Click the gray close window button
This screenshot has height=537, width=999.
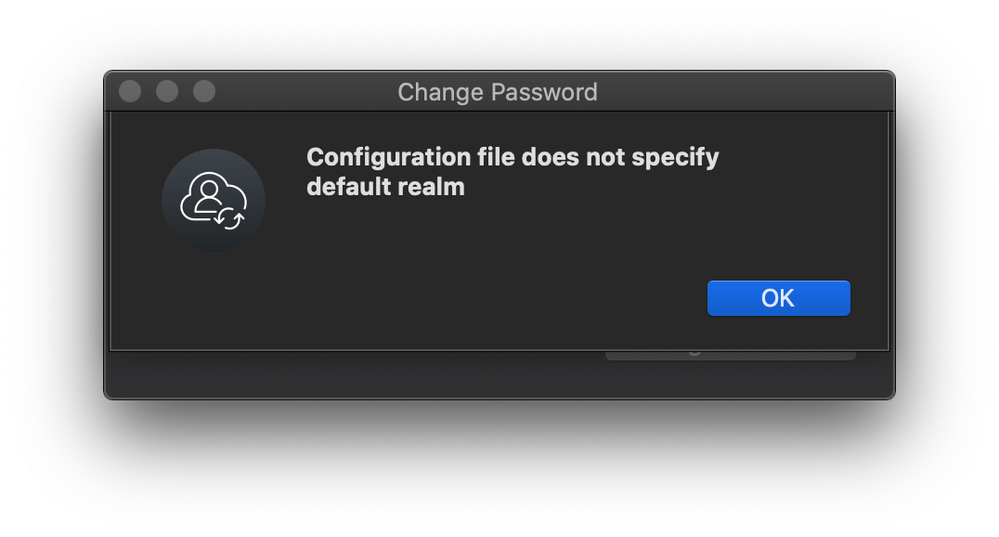(130, 91)
